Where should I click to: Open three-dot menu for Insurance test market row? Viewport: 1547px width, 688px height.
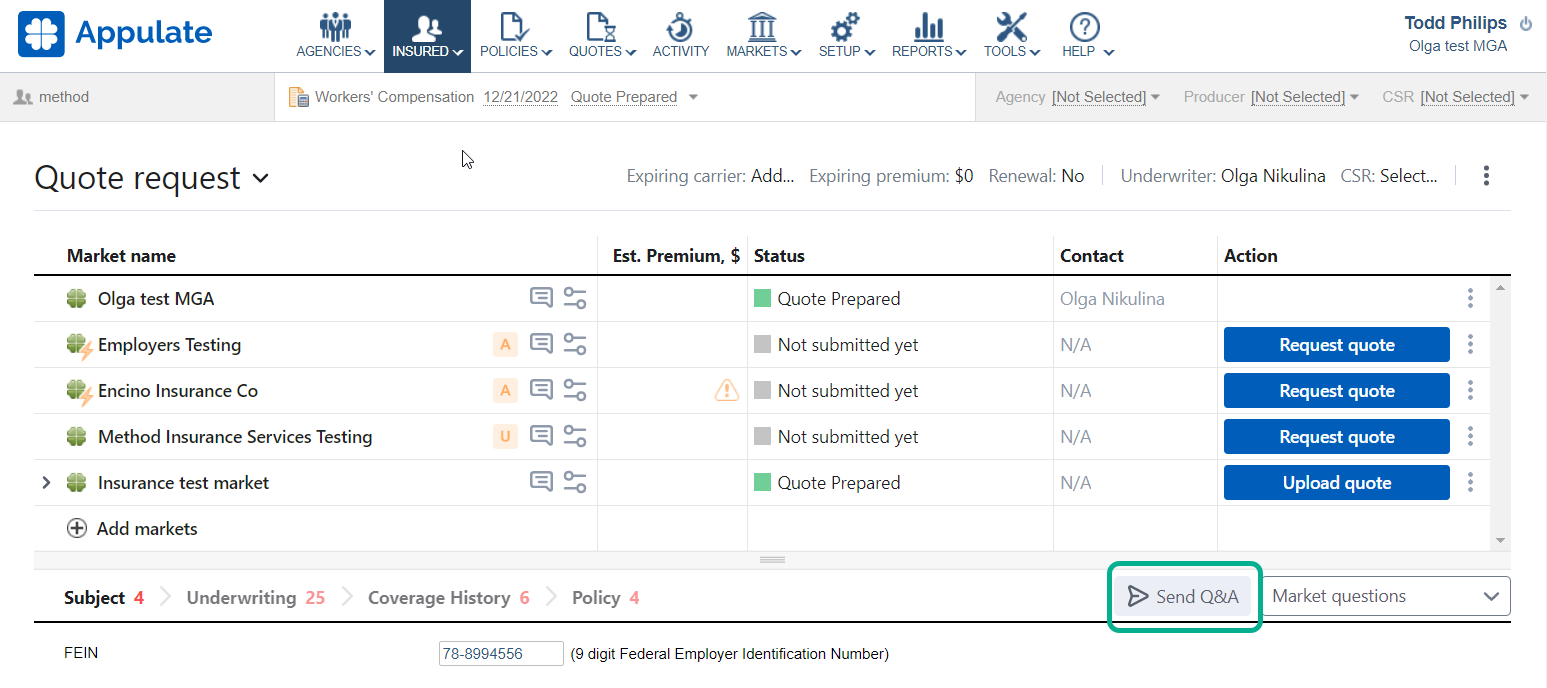(x=1470, y=483)
